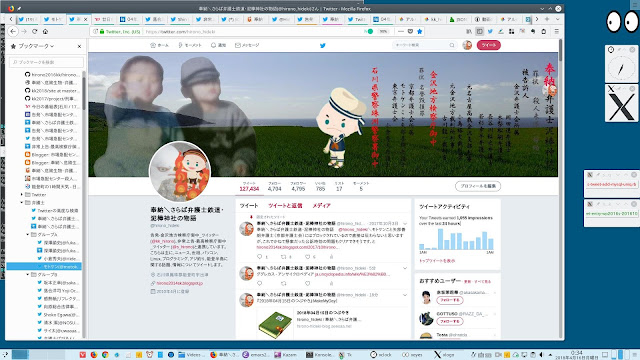This screenshot has width=640, height=360.
Task: Click the bookmark star in the address bar
Action: (419, 31)
